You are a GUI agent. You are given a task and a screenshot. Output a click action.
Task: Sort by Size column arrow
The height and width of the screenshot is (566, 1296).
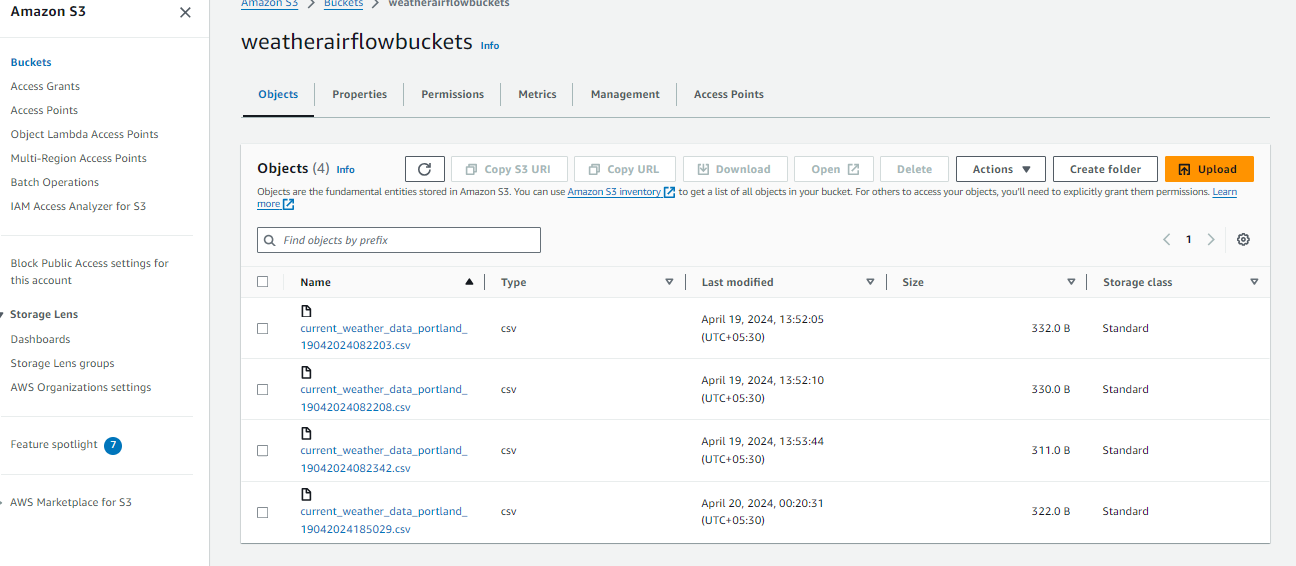tap(1071, 282)
